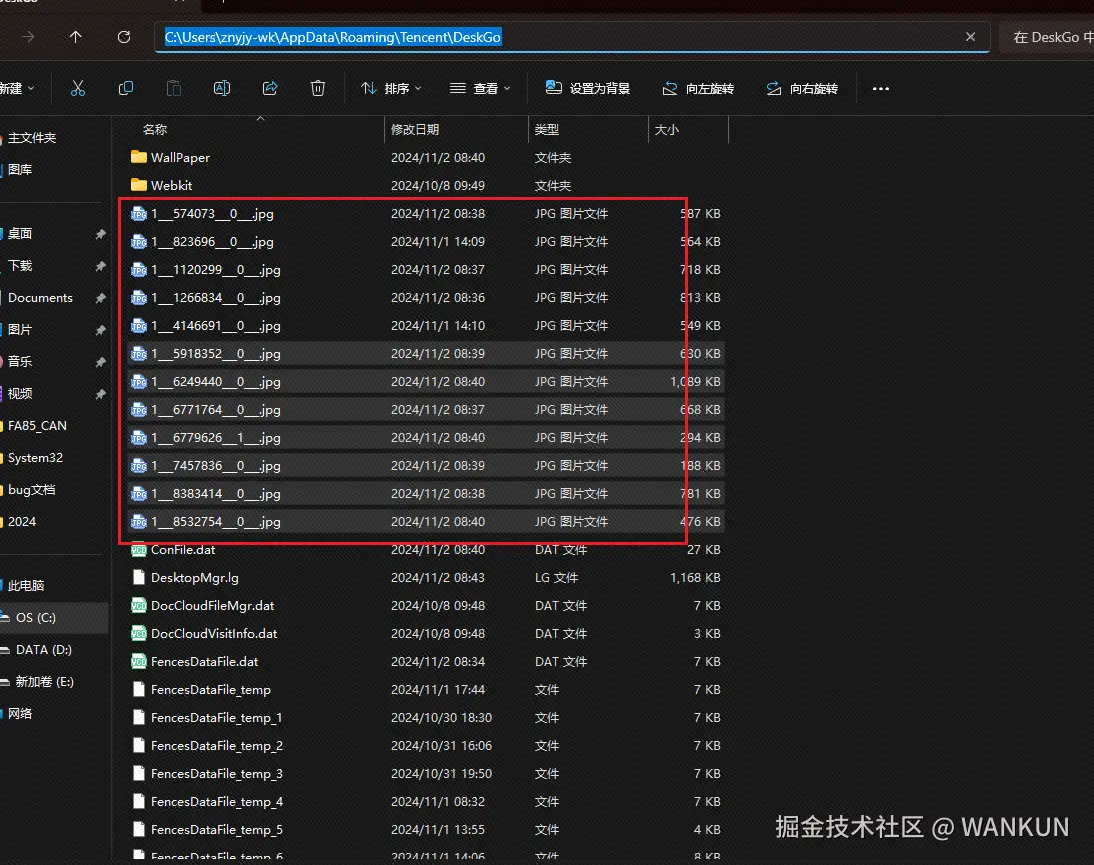
Task: Select DesktopMgr.lg file
Action: (426, 578)
